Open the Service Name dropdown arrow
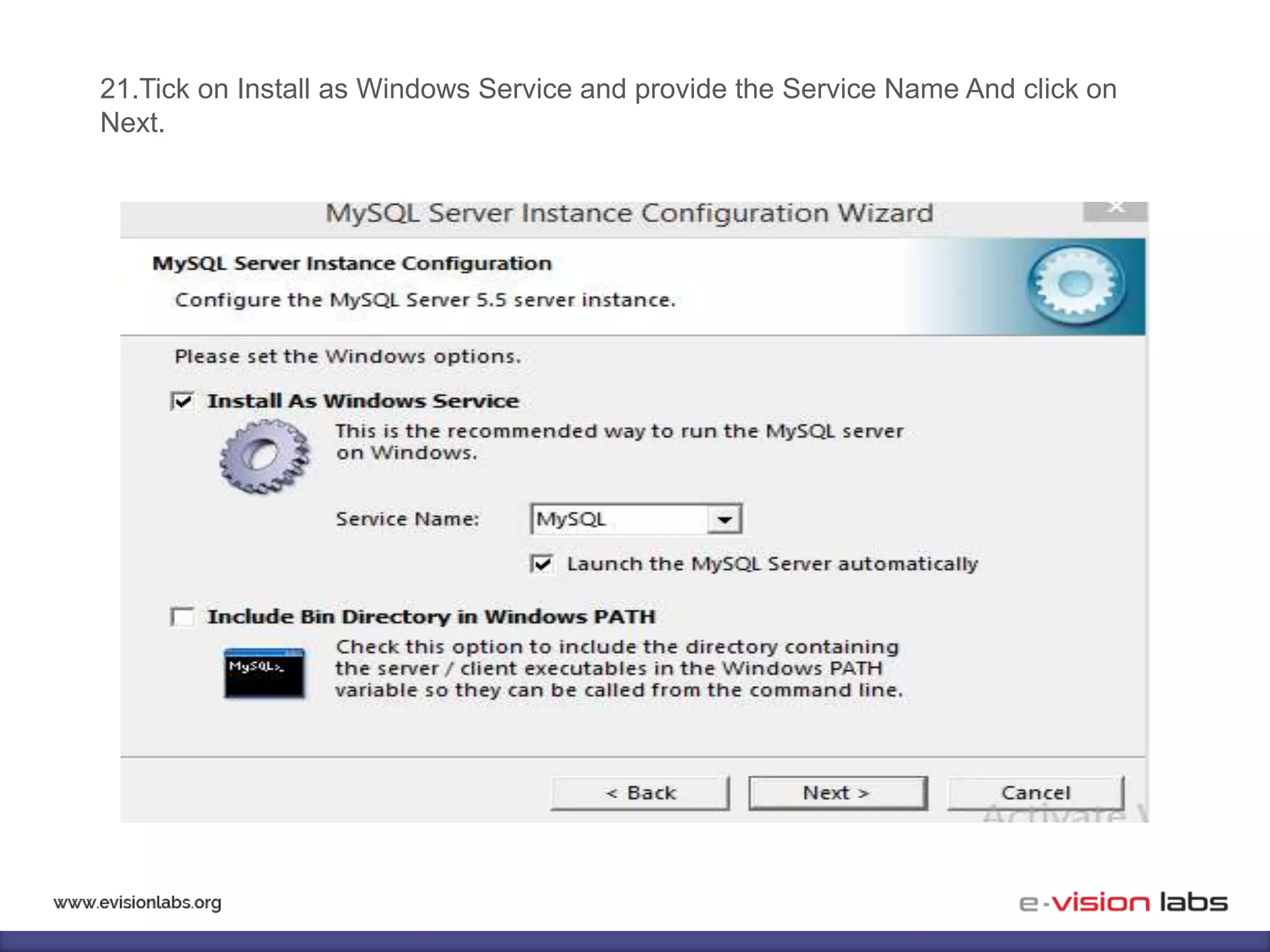The width and height of the screenshot is (1270, 952). [724, 519]
